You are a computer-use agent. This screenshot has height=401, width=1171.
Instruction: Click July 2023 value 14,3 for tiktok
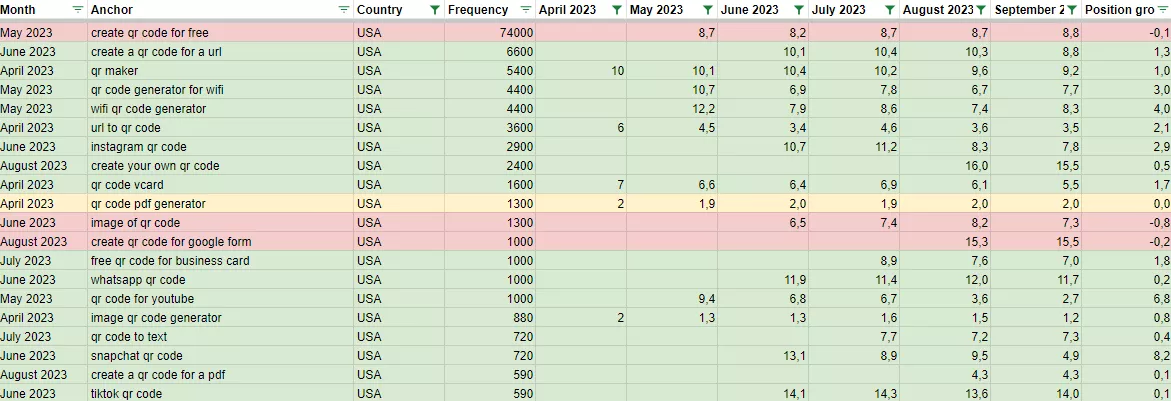(854, 394)
